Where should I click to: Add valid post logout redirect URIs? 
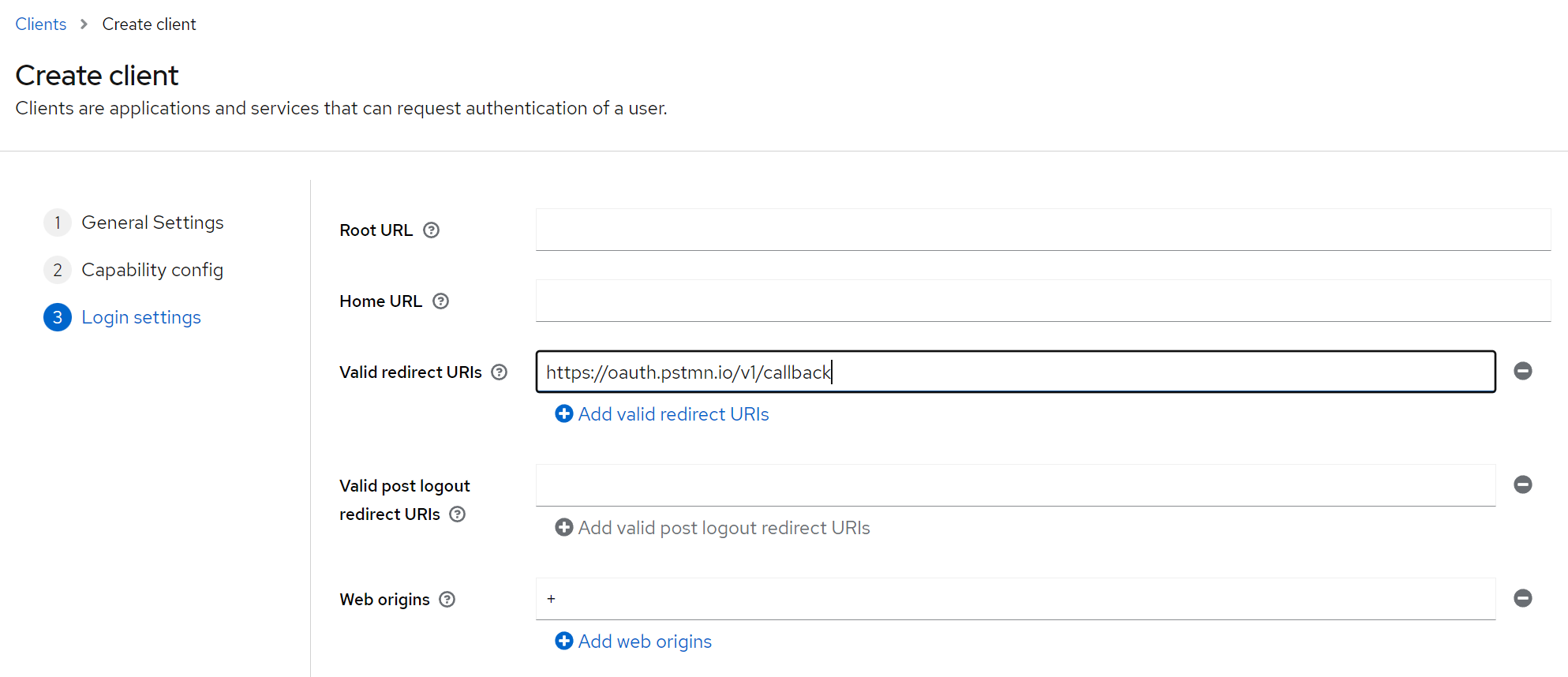(x=713, y=528)
